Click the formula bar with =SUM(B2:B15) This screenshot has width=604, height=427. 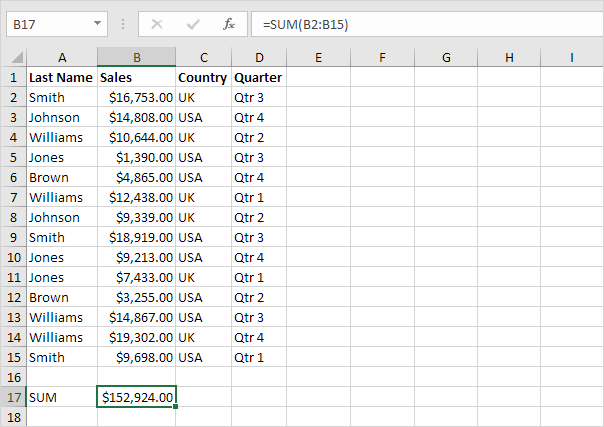[427, 24]
